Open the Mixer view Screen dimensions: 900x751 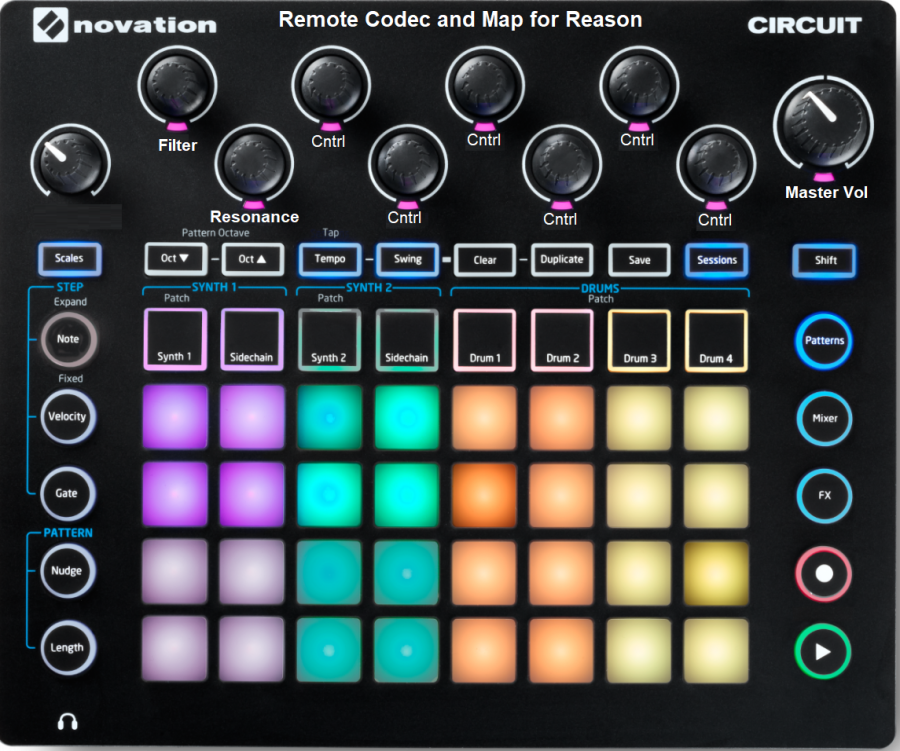[823, 419]
